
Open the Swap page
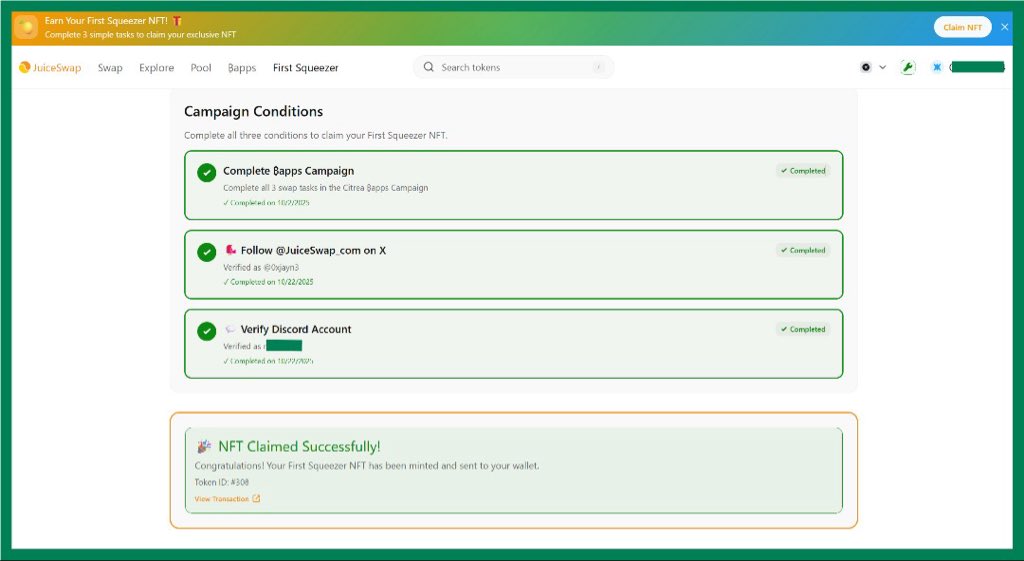pyautogui.click(x=110, y=67)
